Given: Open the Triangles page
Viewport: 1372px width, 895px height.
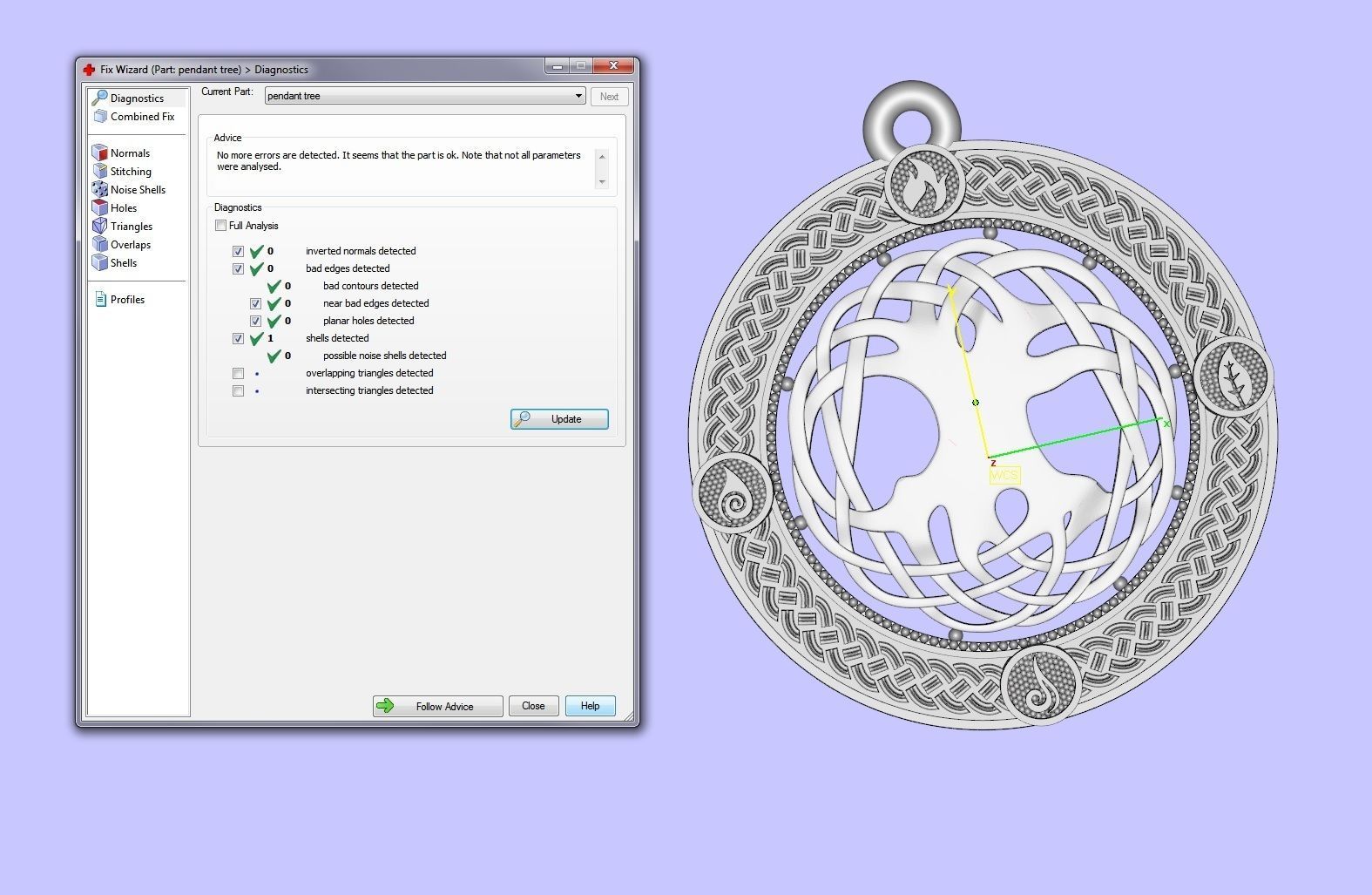Looking at the screenshot, I should [132, 226].
